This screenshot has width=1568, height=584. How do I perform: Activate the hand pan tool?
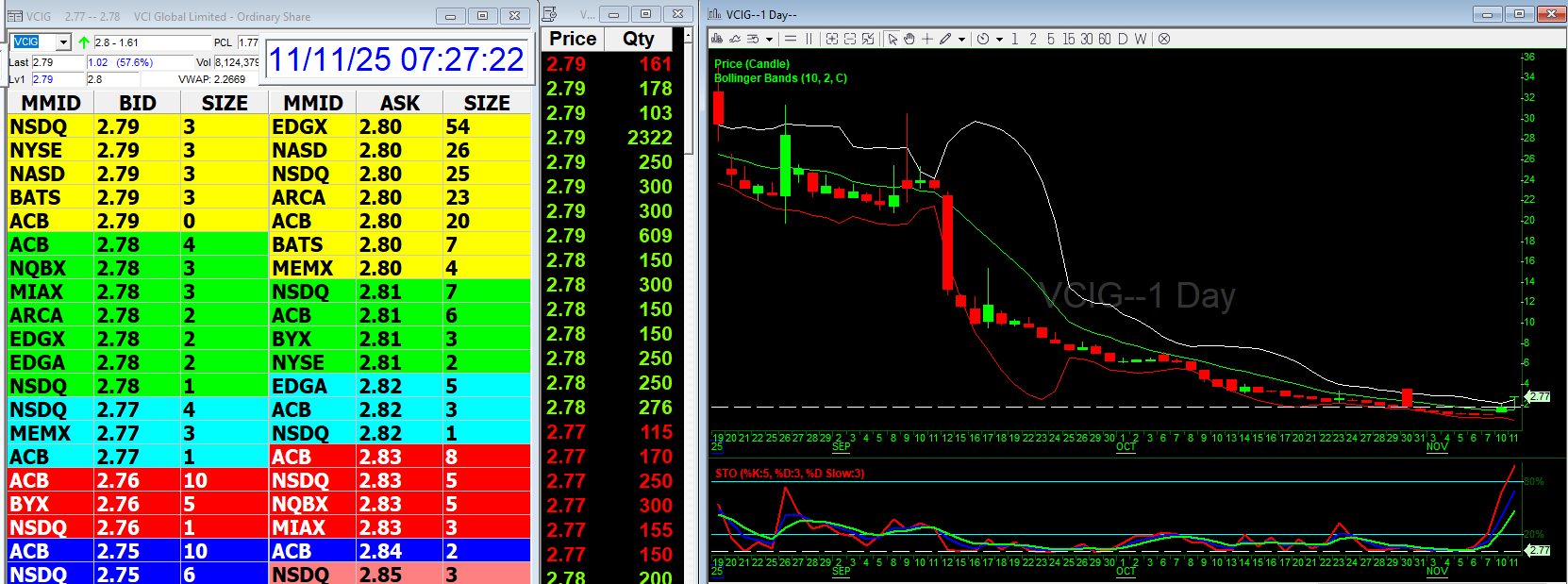pos(909,39)
